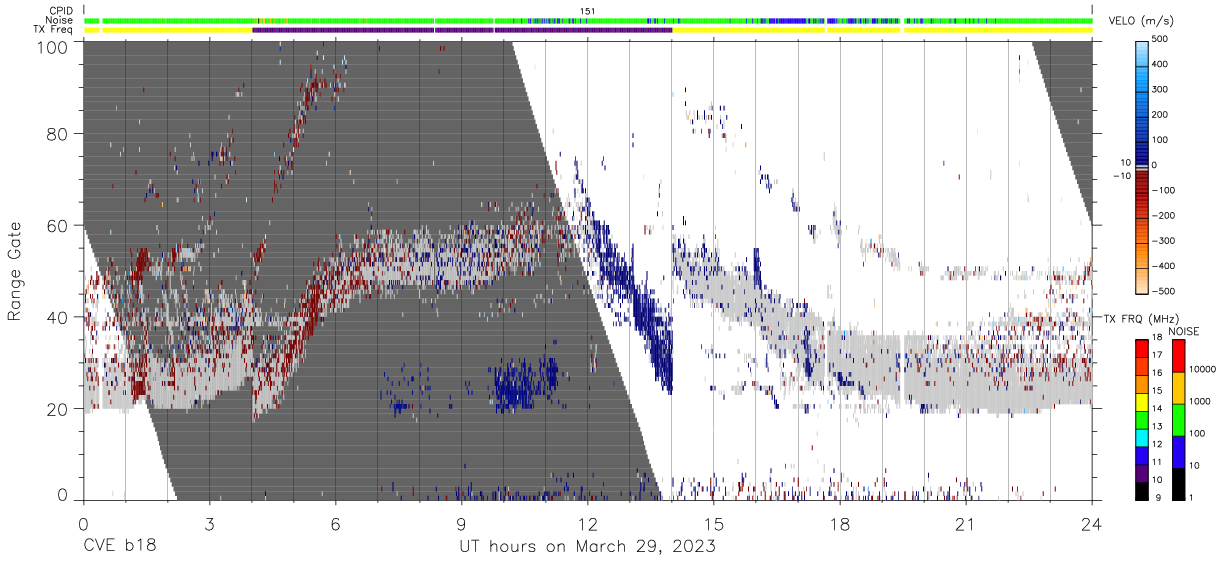The height and width of the screenshot is (567, 1228).
Task: Click the 16 label in the TX FRQ legend
Action: [x=1157, y=373]
